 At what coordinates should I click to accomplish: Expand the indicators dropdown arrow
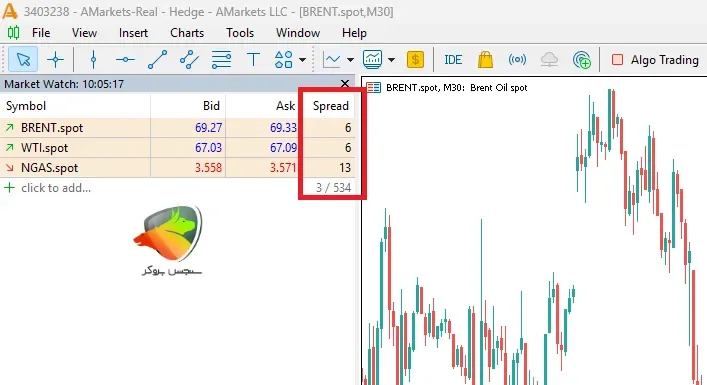(x=391, y=60)
